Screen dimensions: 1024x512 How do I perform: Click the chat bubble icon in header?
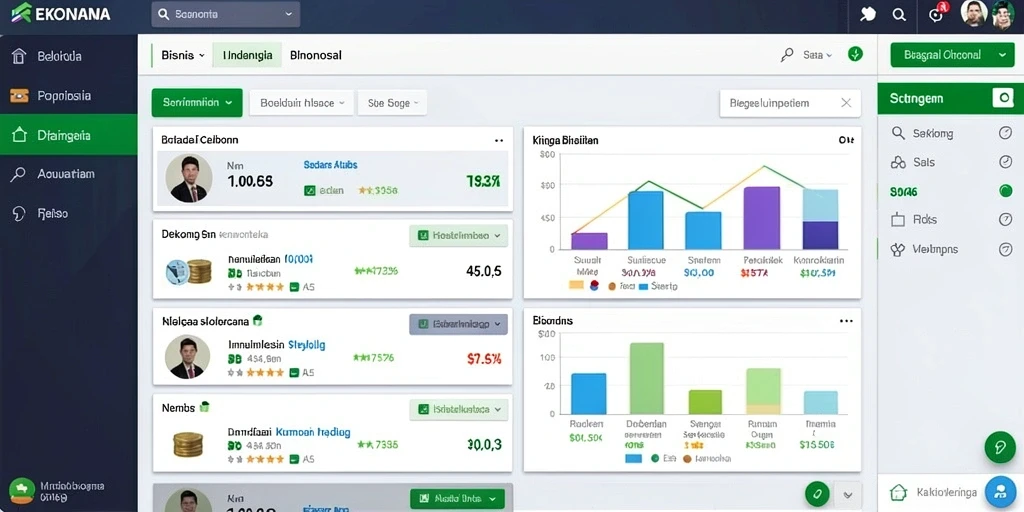(x=867, y=14)
